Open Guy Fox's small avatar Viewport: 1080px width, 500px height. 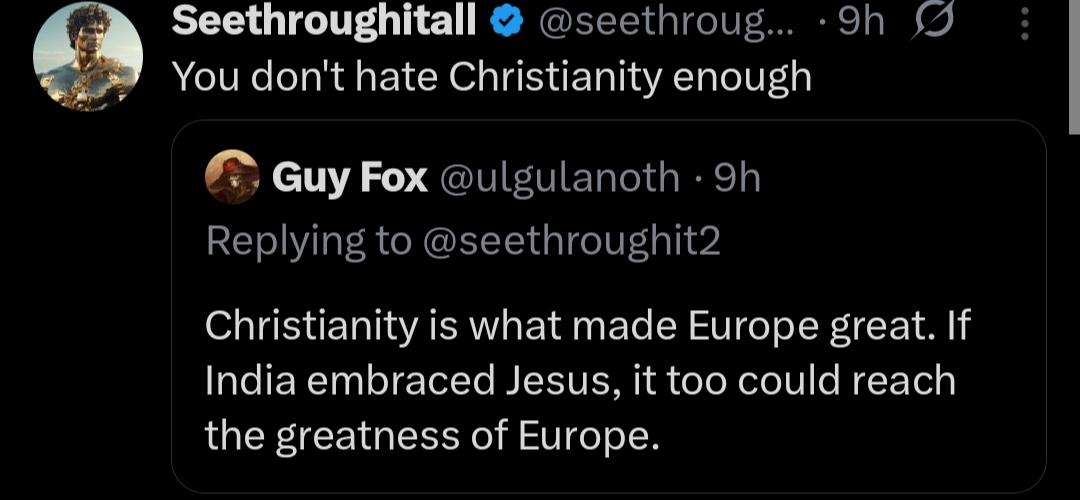click(x=231, y=179)
